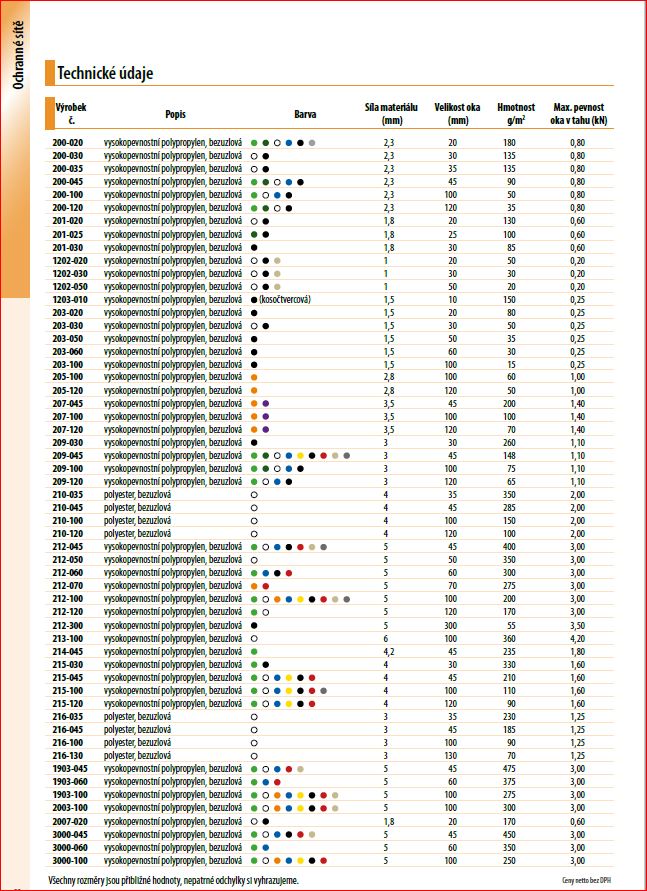Select product number 209-045
The image size is (647, 891).
[x=68, y=456]
